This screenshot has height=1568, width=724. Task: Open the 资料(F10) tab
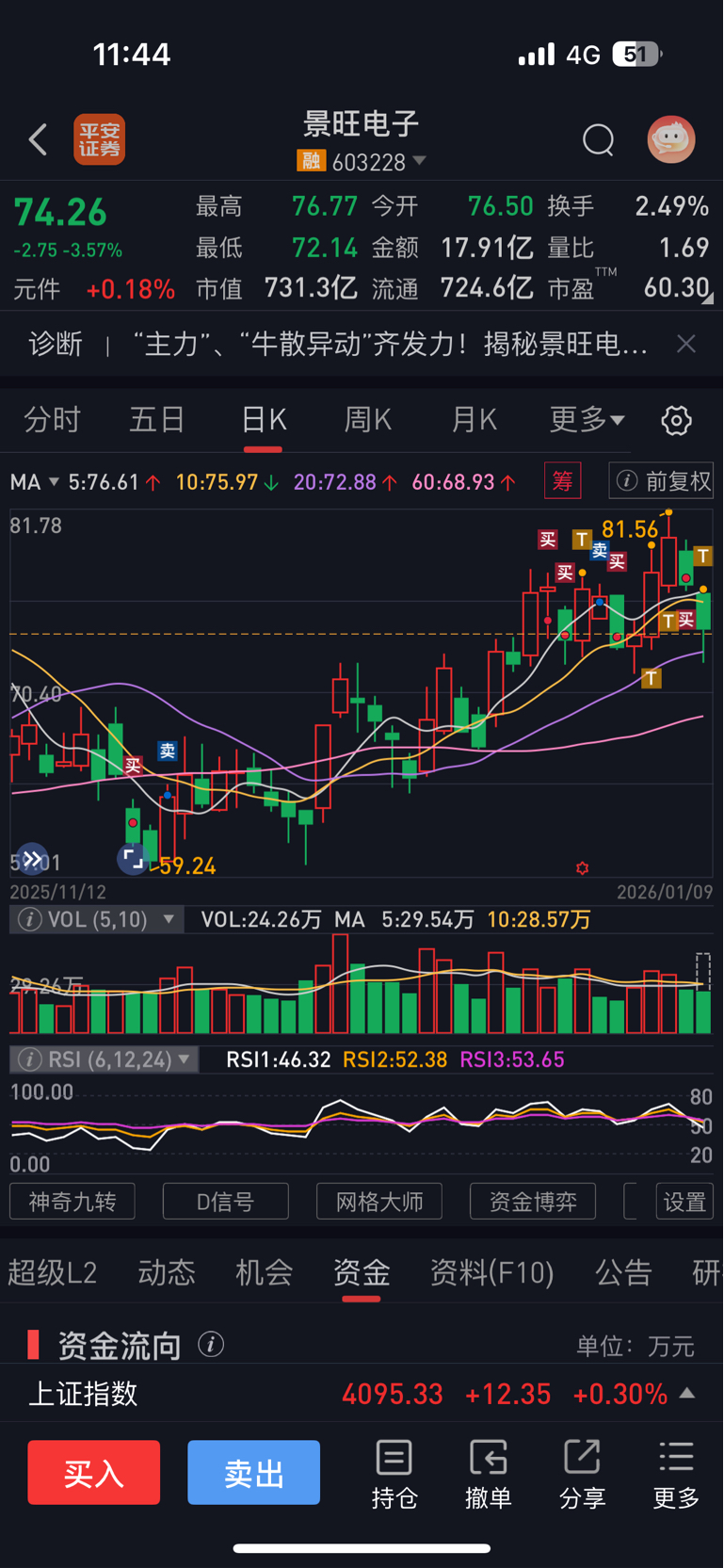tap(491, 1273)
